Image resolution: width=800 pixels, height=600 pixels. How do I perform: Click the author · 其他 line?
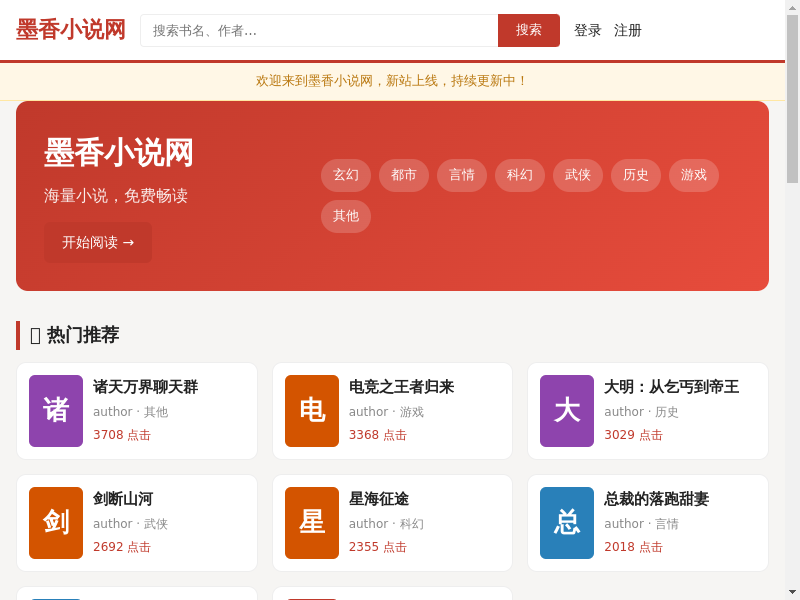(x=131, y=412)
